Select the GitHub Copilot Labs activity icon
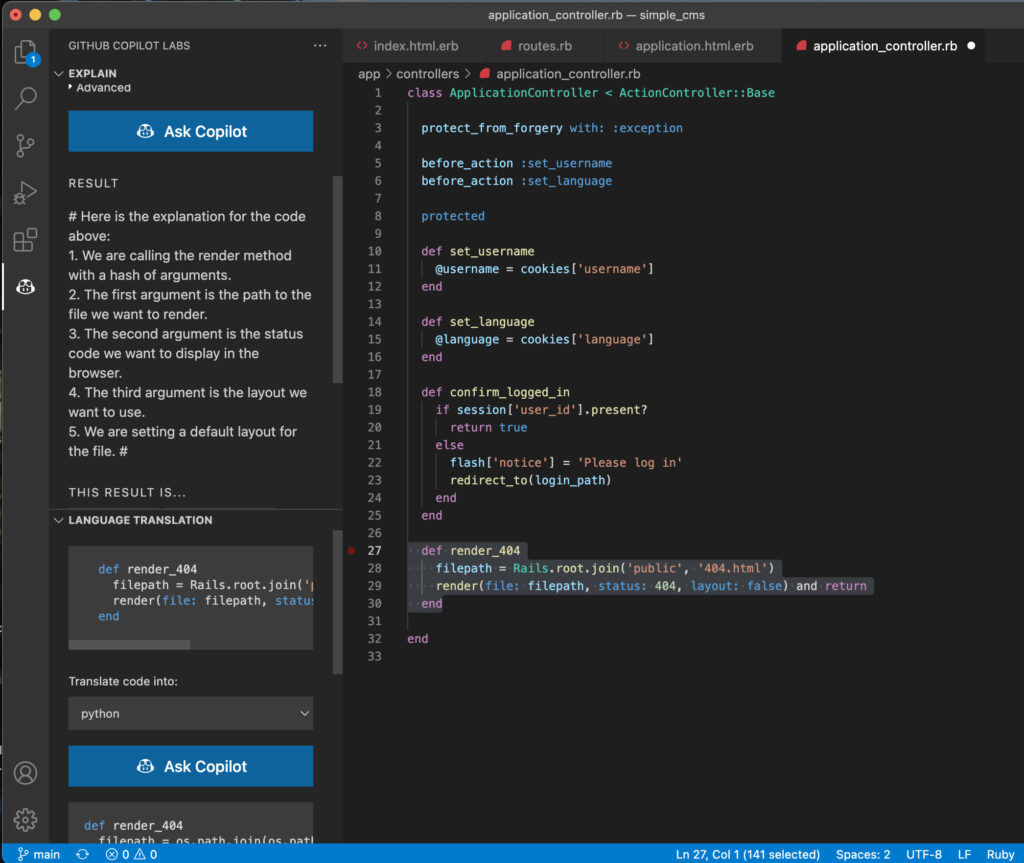 click(25, 287)
